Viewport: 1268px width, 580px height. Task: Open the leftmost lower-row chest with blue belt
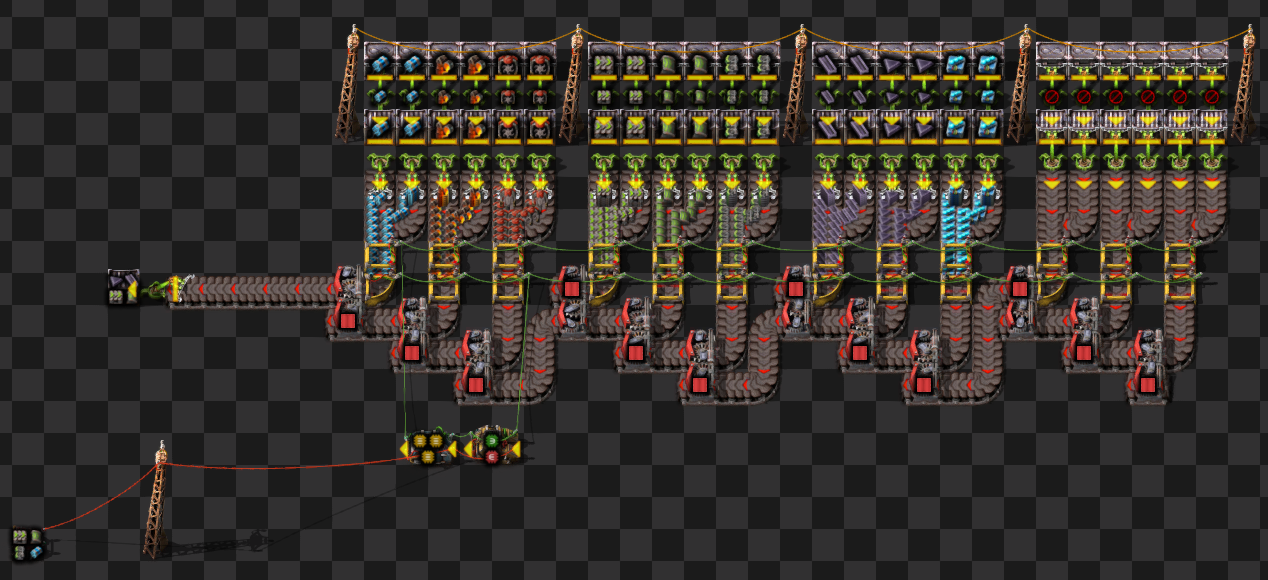pyautogui.click(x=380, y=126)
